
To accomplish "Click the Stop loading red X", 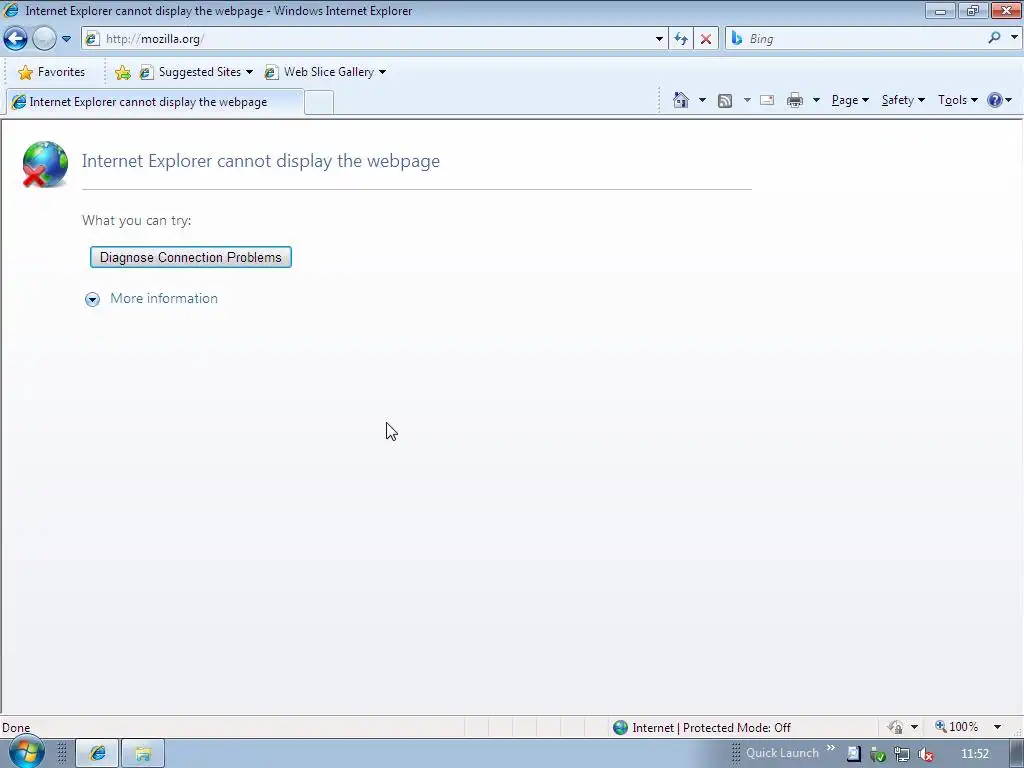I will [x=705, y=39].
